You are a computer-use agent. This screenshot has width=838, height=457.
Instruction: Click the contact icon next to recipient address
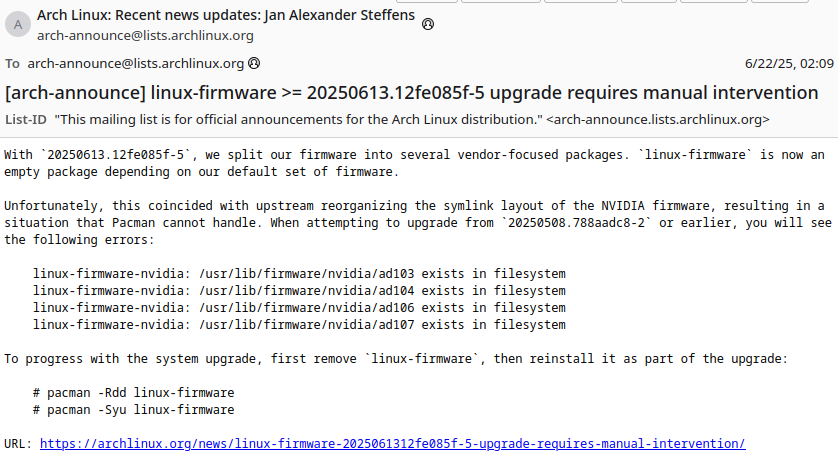(254, 63)
